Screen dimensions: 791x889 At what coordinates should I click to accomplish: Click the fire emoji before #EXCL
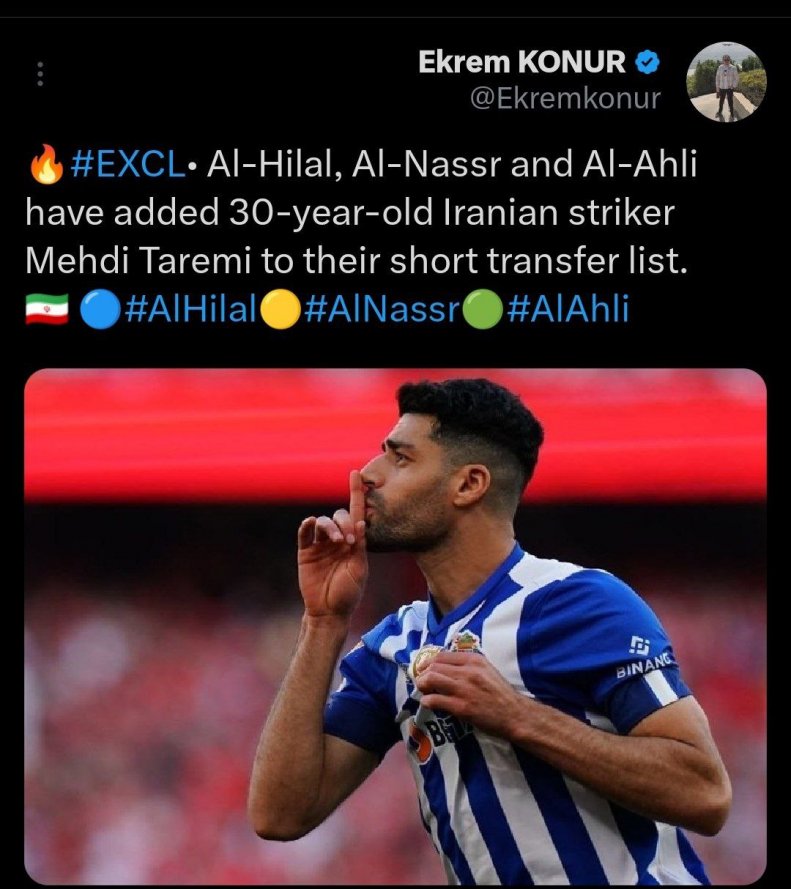(46, 164)
